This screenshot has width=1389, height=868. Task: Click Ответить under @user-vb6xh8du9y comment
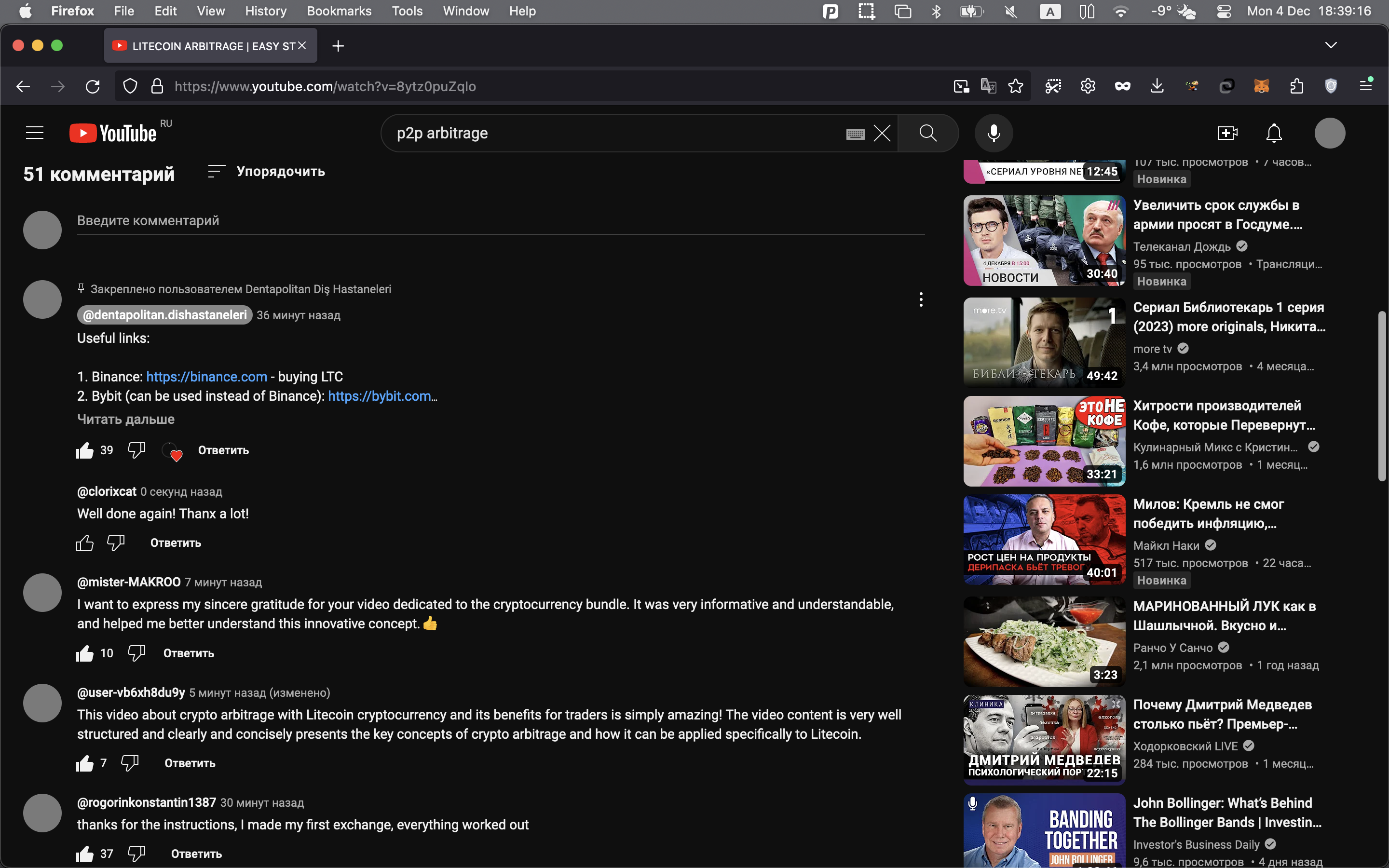pos(190,763)
